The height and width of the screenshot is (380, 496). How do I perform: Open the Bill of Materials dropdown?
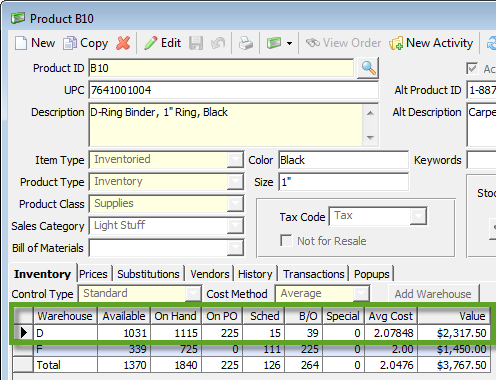click(x=235, y=248)
